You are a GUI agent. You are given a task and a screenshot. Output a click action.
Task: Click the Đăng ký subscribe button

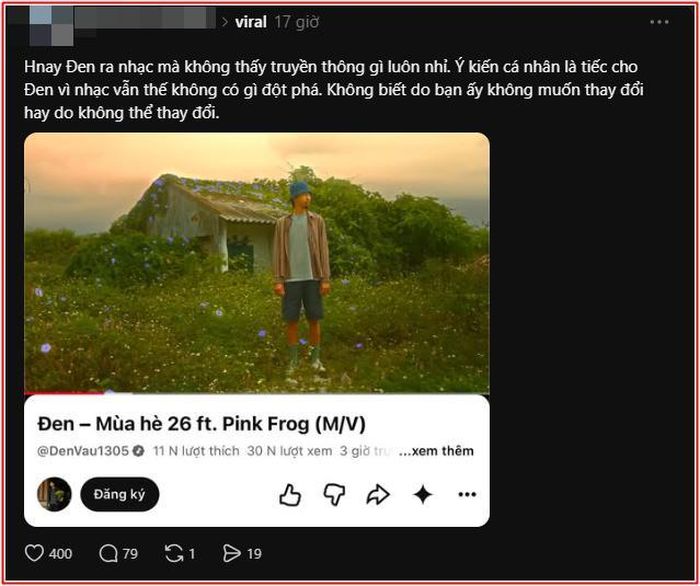coord(120,494)
